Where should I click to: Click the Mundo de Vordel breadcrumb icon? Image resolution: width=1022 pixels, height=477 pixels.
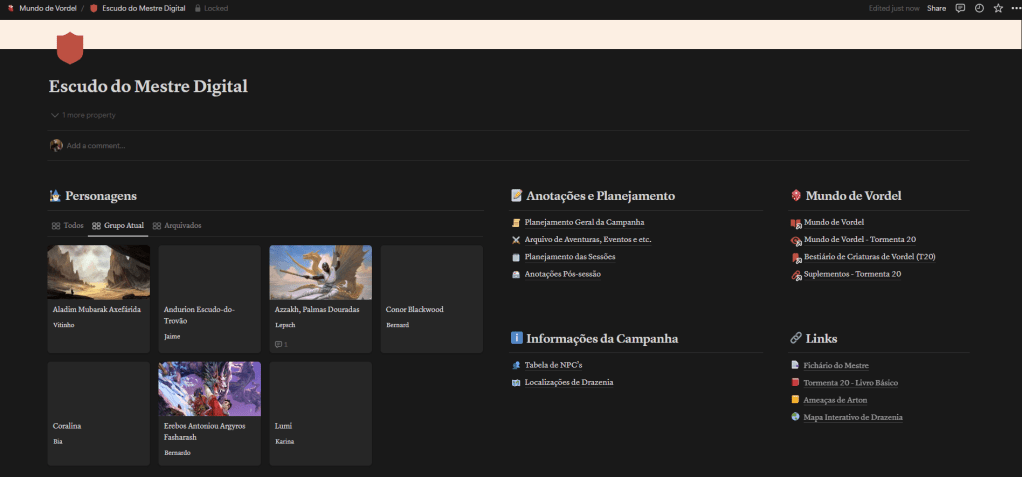(x=11, y=8)
